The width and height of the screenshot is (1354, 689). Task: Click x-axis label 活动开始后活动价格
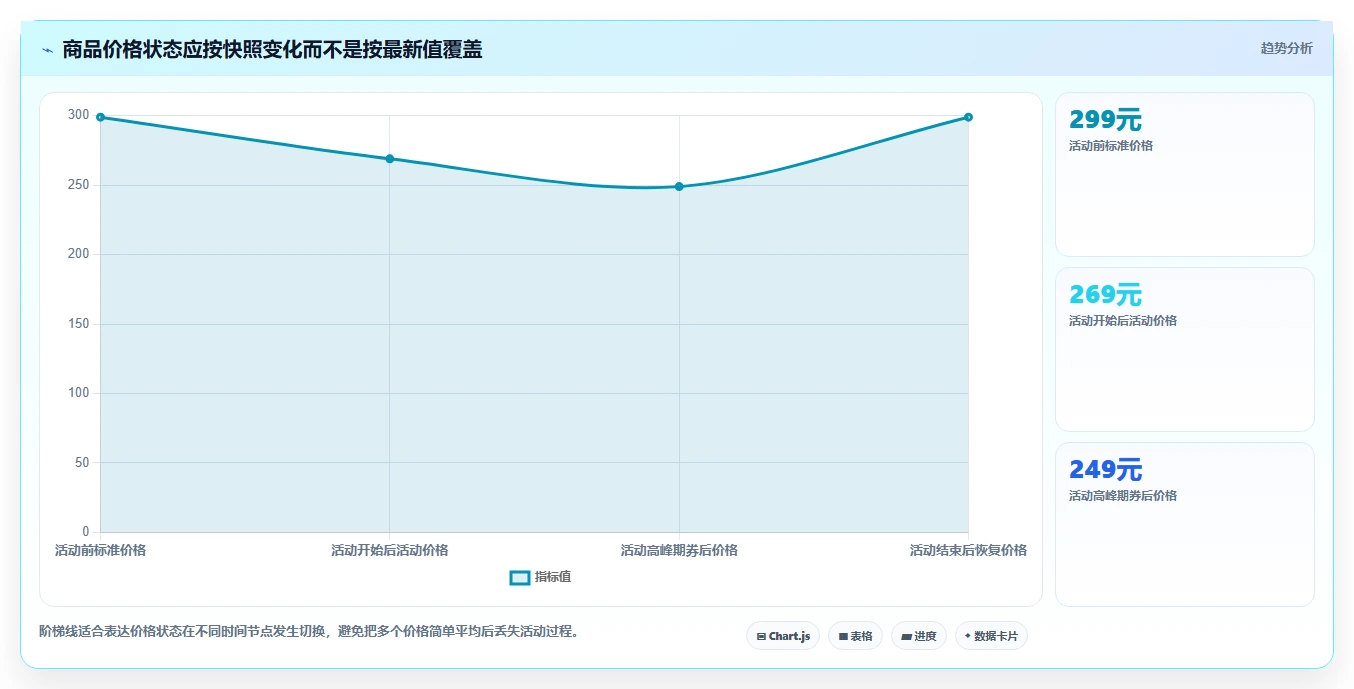[x=390, y=551]
